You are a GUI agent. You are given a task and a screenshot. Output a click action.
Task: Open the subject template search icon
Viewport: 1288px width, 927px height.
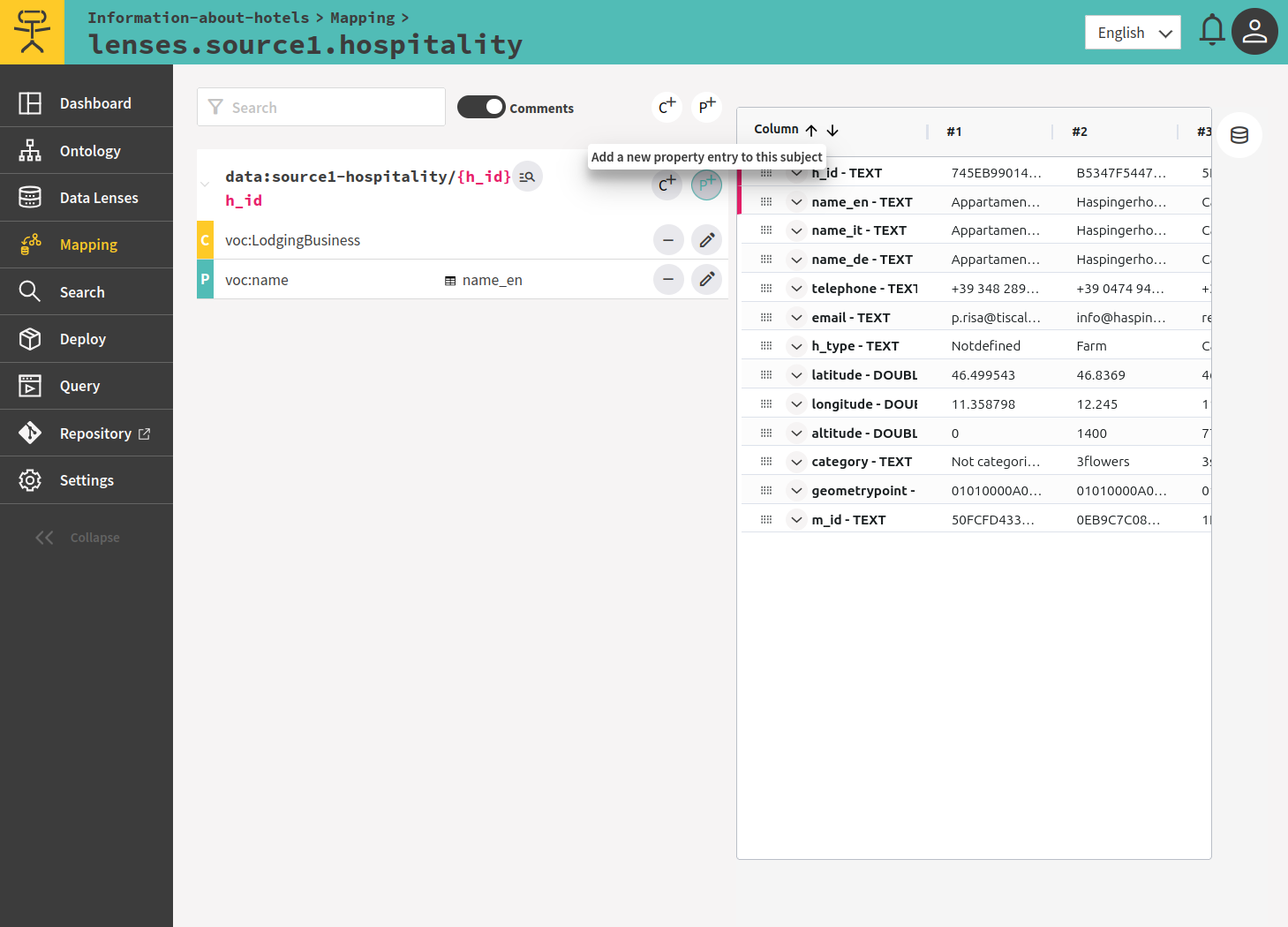point(527,177)
